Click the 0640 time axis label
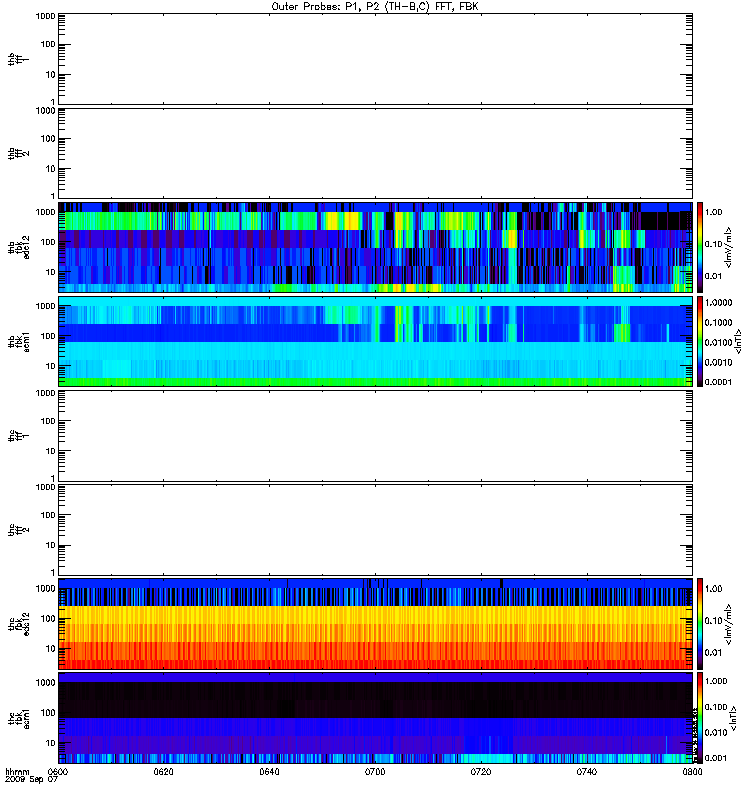This screenshot has height=800, width=750. pos(269,772)
